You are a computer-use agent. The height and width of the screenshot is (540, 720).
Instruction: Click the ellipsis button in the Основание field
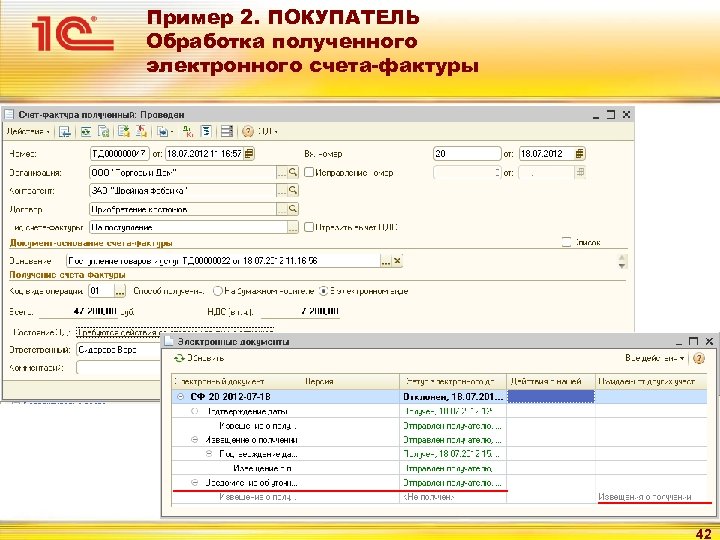(x=386, y=261)
